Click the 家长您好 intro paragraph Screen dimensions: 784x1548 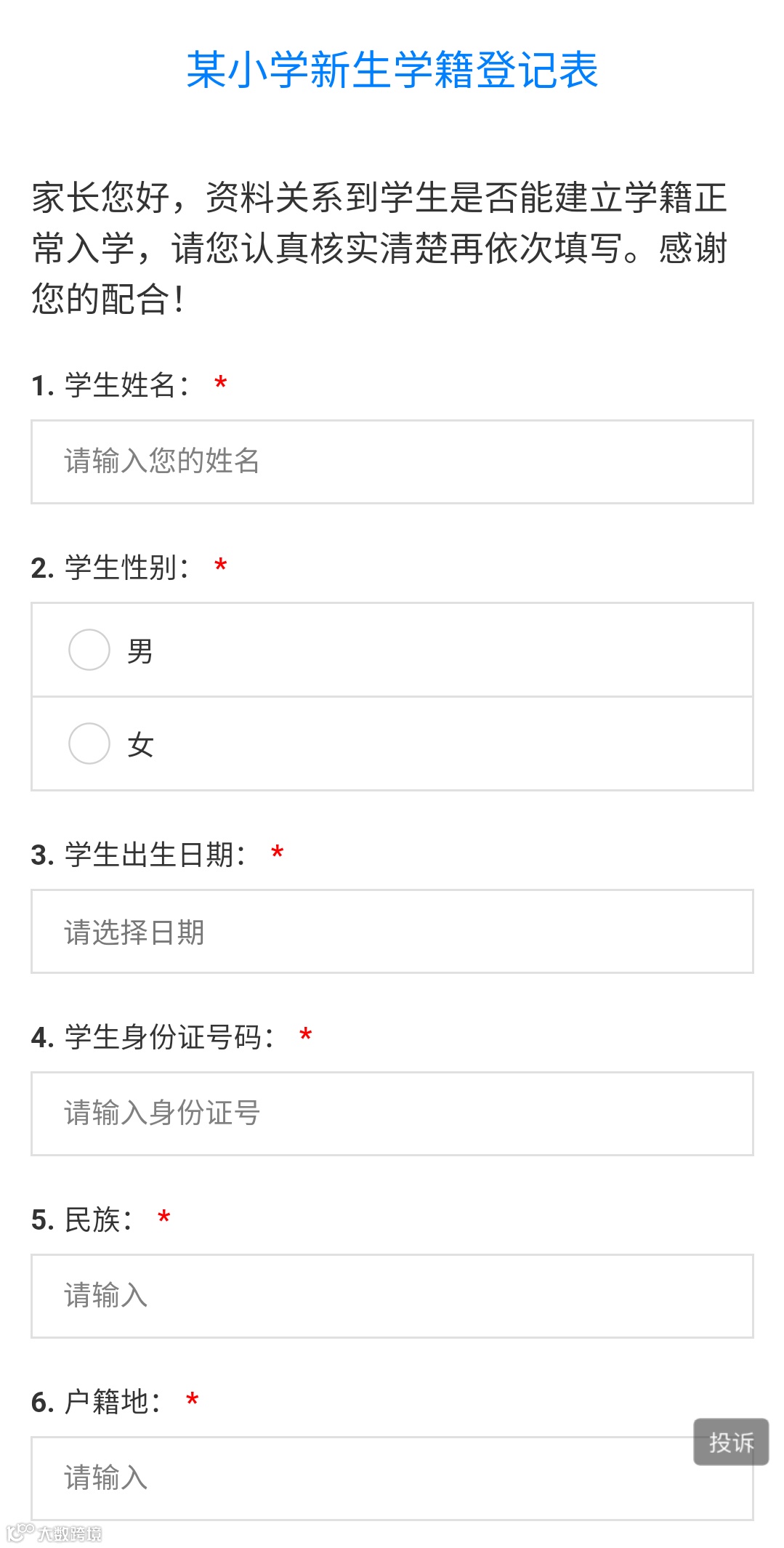pyautogui.click(x=379, y=248)
